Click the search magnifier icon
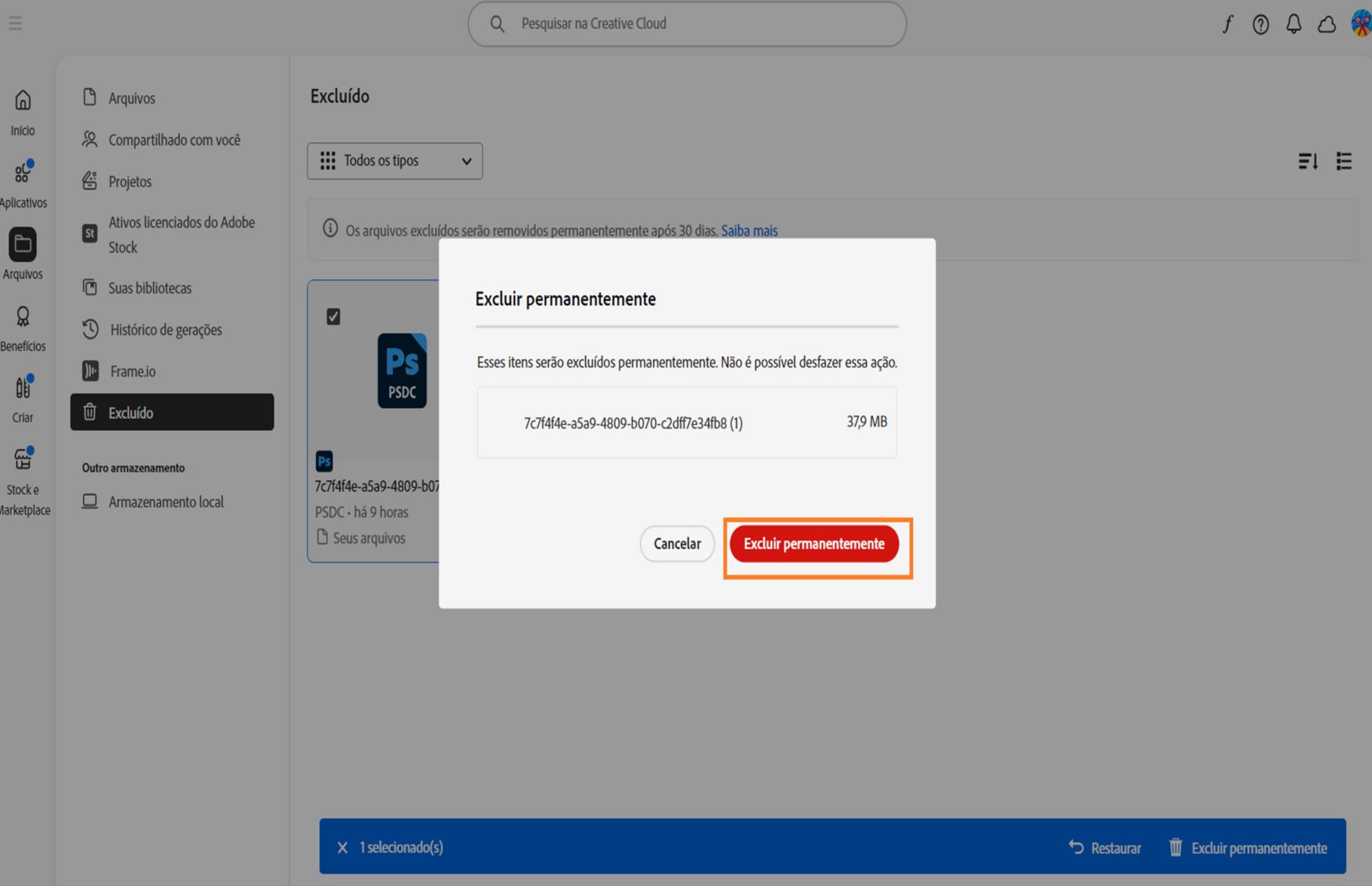This screenshot has height=886, width=1372. (497, 24)
